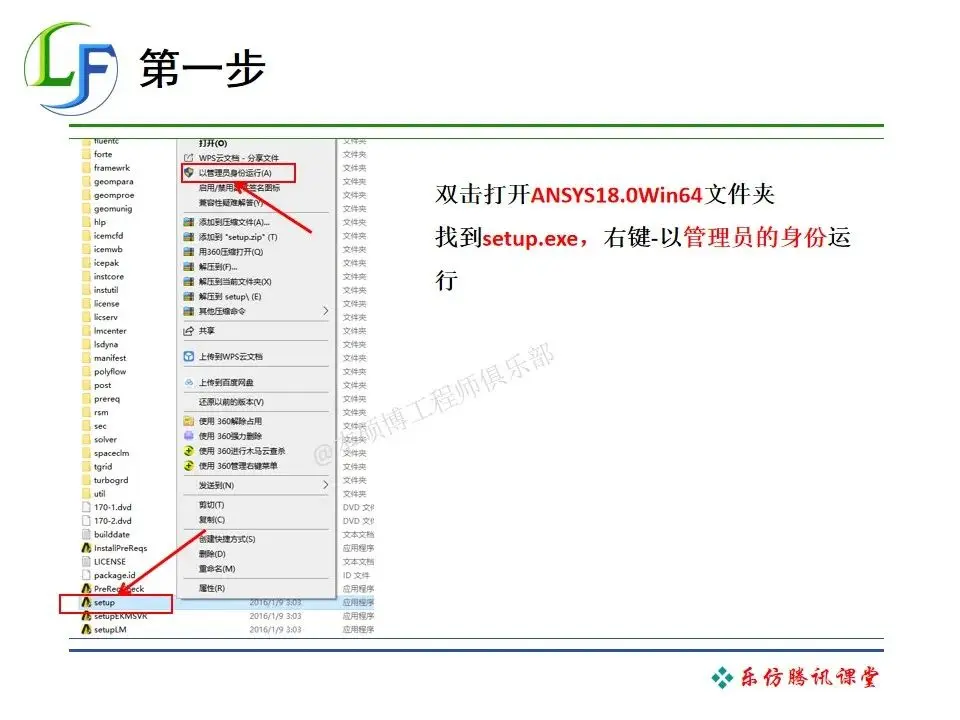Image resolution: width=960 pixels, height=720 pixels.
Task: Select 还原以前的版本(V) menu entry
Action: tap(231, 402)
